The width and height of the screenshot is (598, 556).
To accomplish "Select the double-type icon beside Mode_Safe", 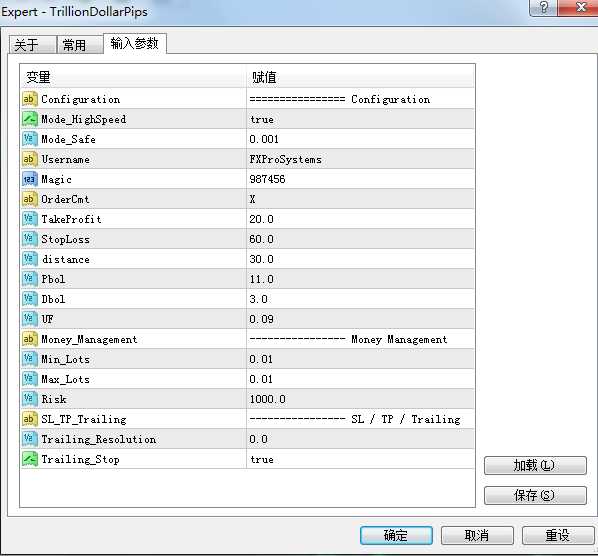I will (30, 139).
